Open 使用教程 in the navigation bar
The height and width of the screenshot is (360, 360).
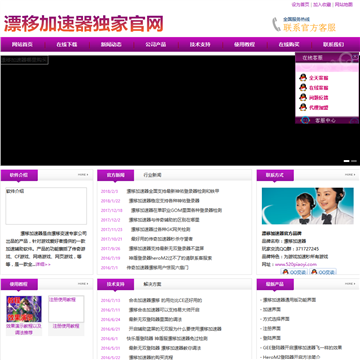(244, 44)
